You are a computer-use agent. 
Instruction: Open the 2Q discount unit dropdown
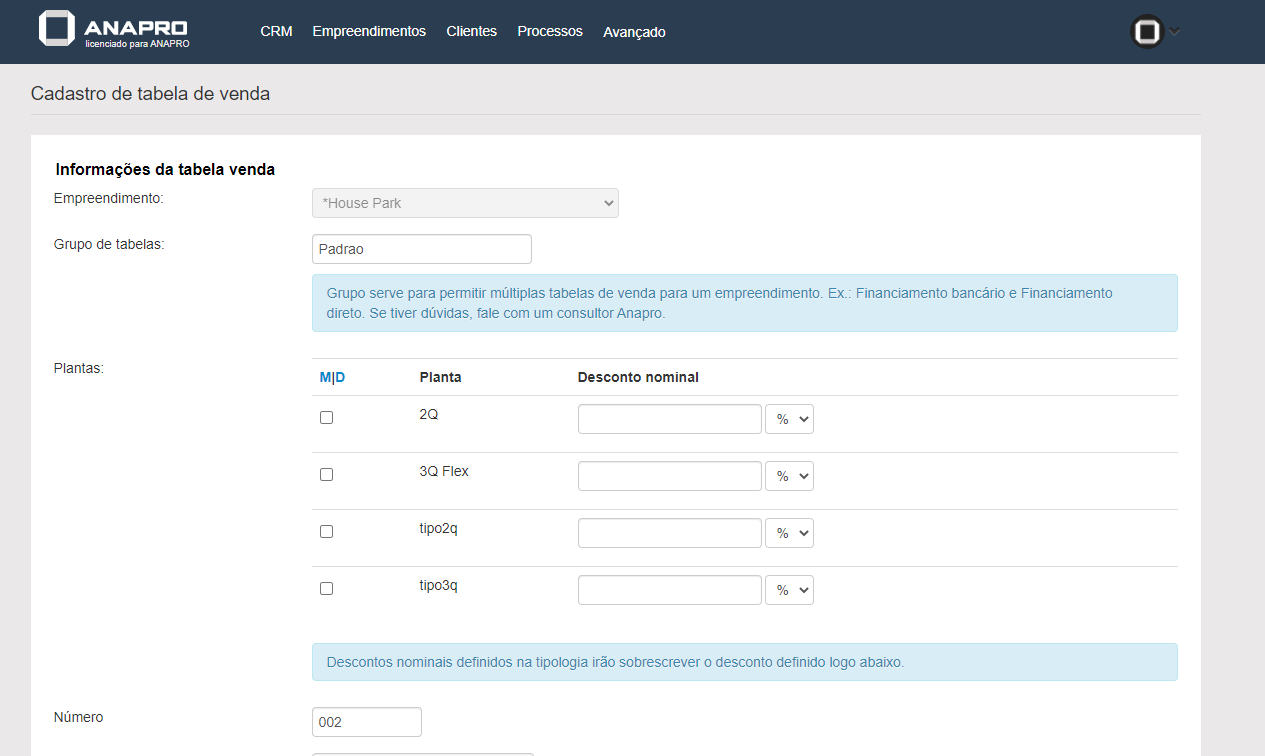click(x=789, y=419)
